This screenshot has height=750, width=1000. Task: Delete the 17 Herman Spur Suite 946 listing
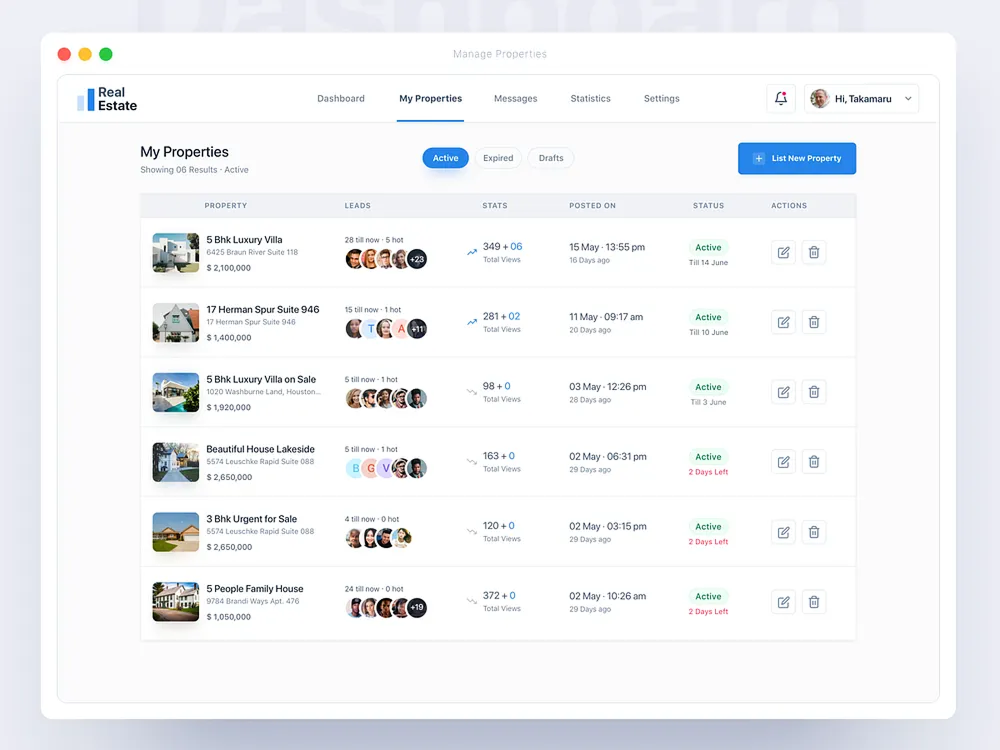coord(814,322)
